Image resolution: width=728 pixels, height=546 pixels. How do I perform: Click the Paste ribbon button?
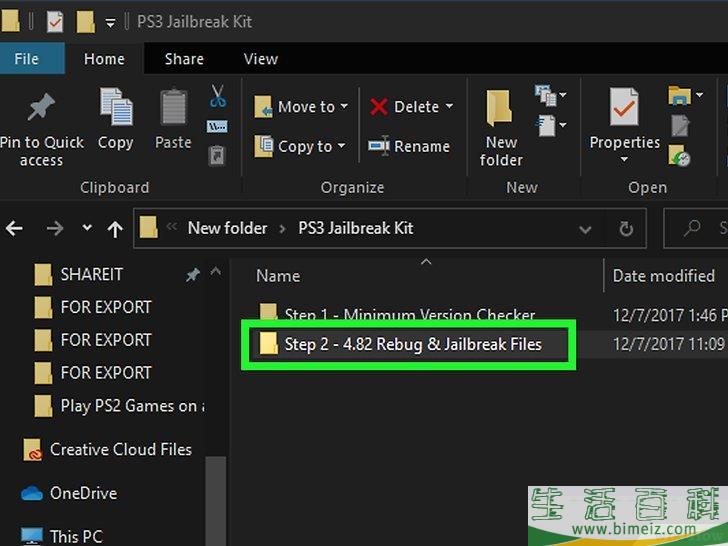(x=173, y=120)
